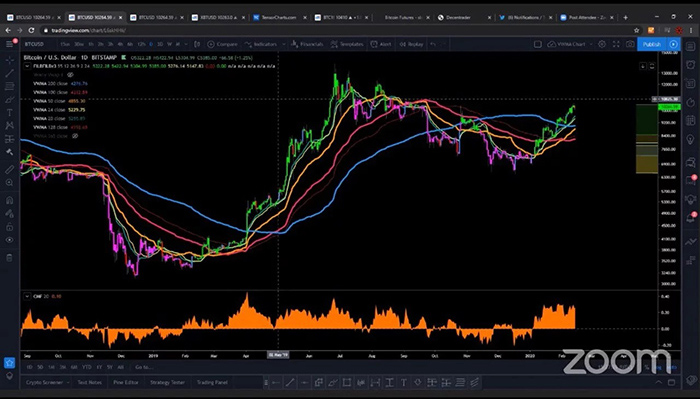This screenshot has width=700, height=399.
Task: Enter fullscreen mode with the expand icon
Action: tap(616, 44)
